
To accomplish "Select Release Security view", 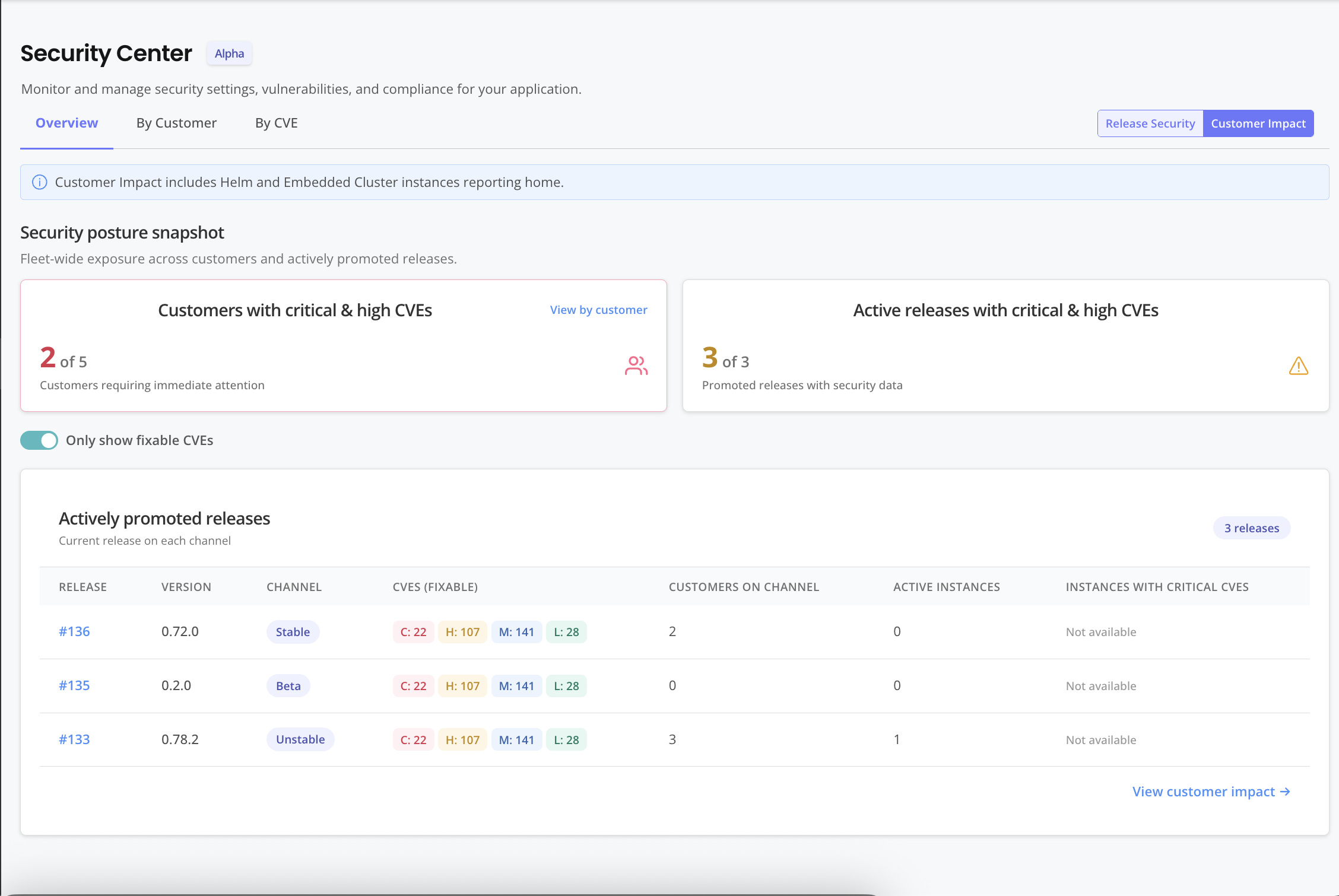I will (x=1150, y=123).
